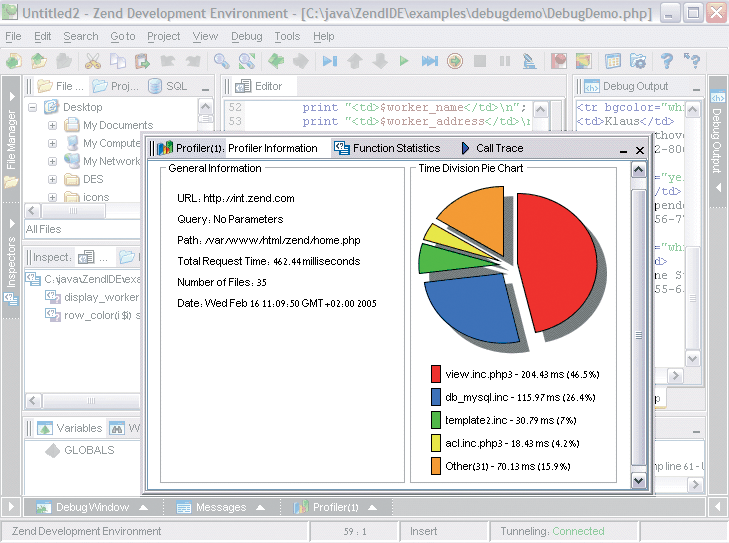Minimize the Debug Output panel
This screenshot has width=729, height=543.
click(696, 88)
